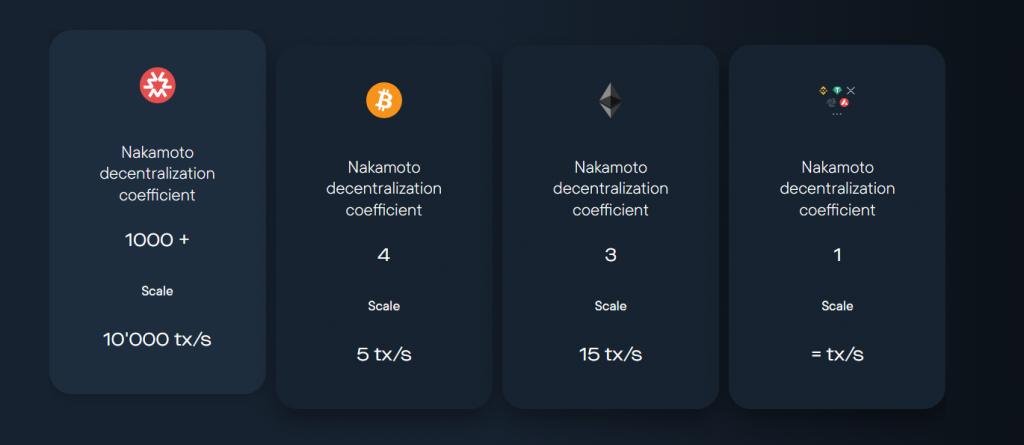Click 'Nakamoto decentralization coefficient' in first card
Image resolution: width=1024 pixels, height=445 pixels.
pos(157,174)
